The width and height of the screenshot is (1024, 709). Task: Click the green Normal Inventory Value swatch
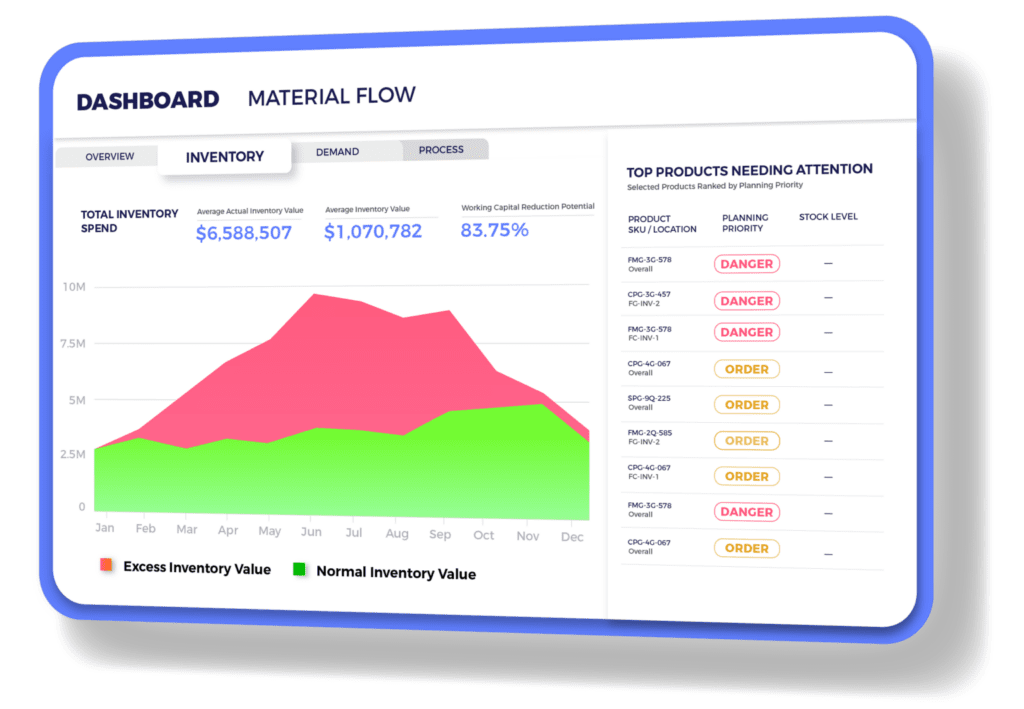pyautogui.click(x=299, y=569)
